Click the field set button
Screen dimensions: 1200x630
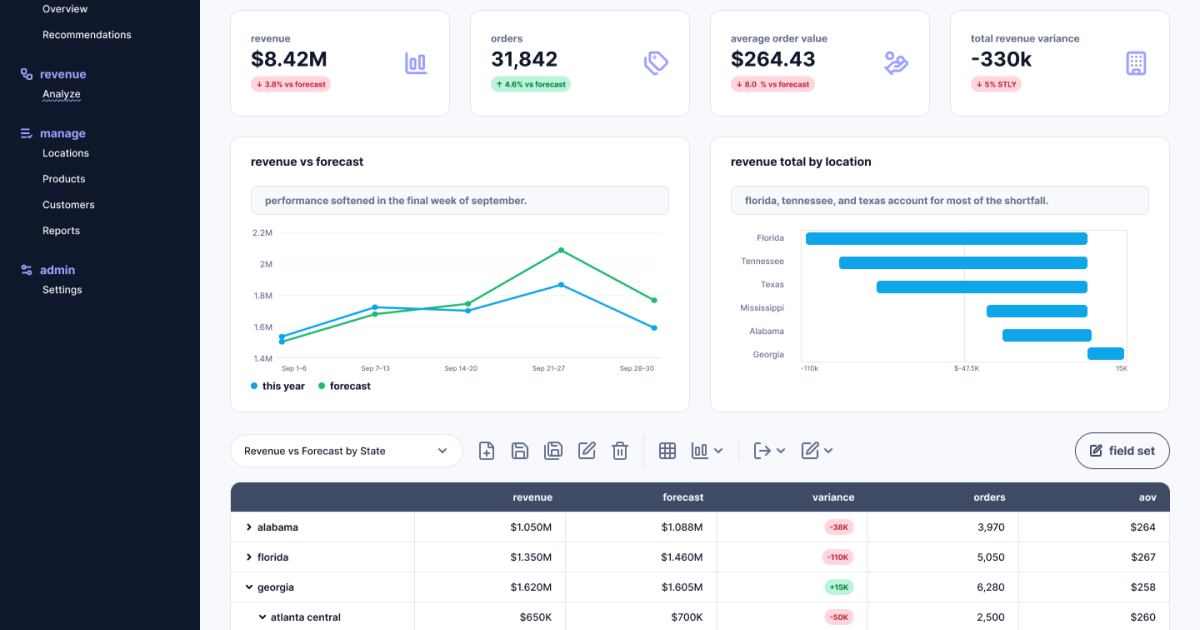pyautogui.click(x=1122, y=451)
